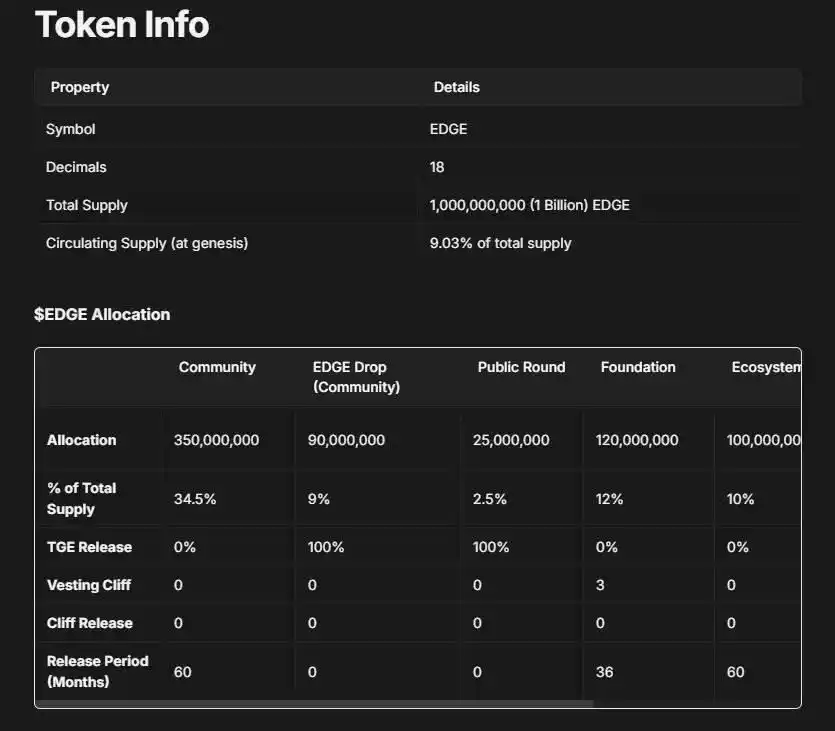The width and height of the screenshot is (835, 731).
Task: Select the EDGE Drop (Community) column header
Action: point(356,377)
